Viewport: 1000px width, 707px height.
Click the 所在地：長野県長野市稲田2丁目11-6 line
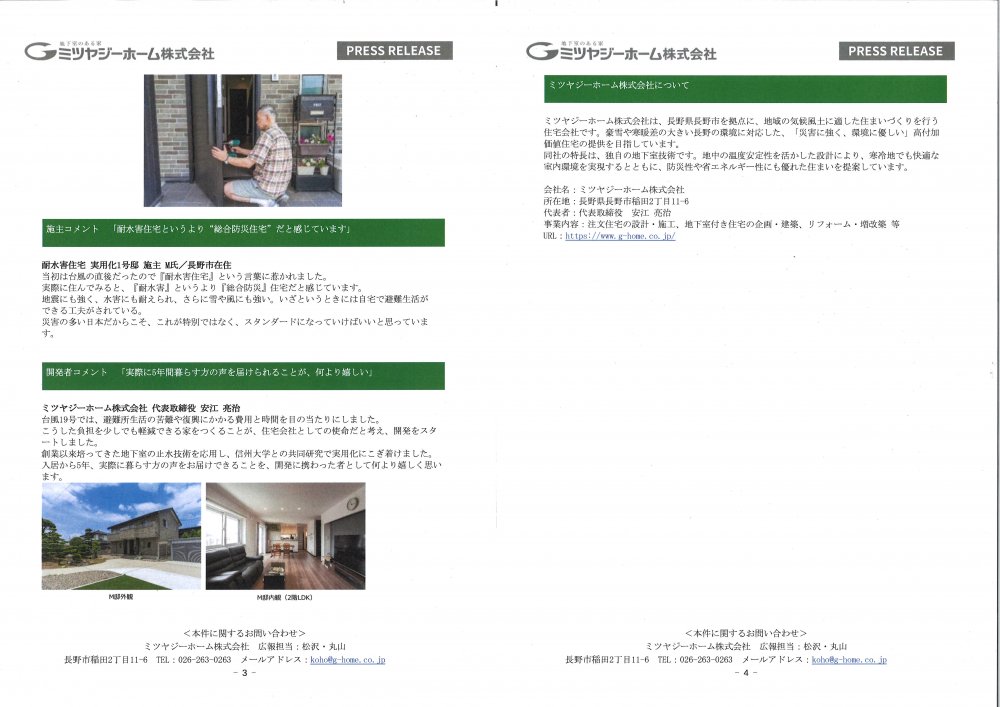[616, 201]
